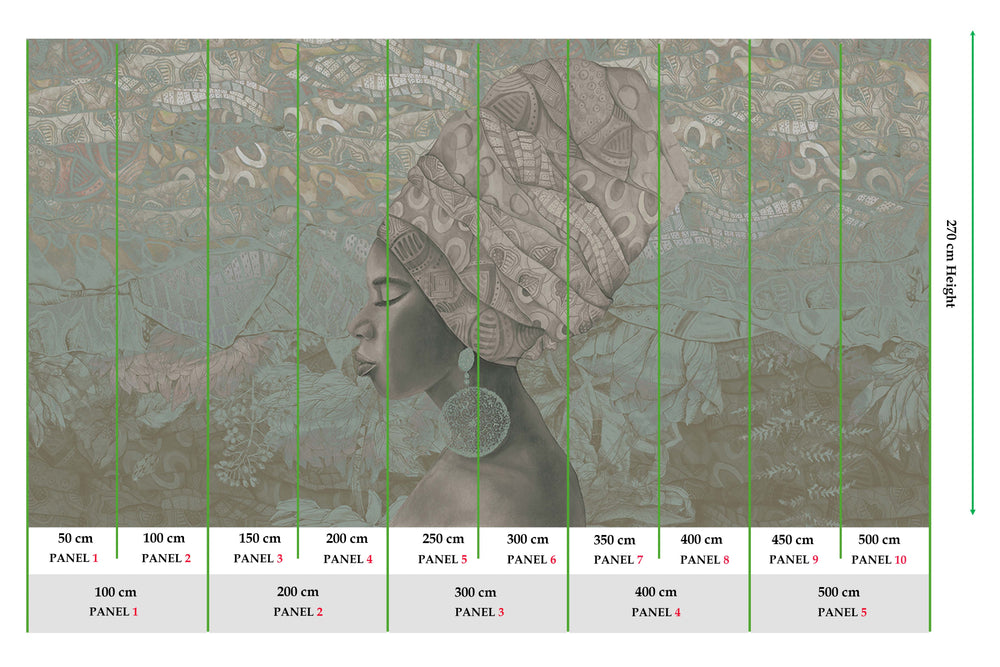The width and height of the screenshot is (1000, 667).
Task: Select the grey-row '400 cm PANEL 4' label
Action: 656,602
